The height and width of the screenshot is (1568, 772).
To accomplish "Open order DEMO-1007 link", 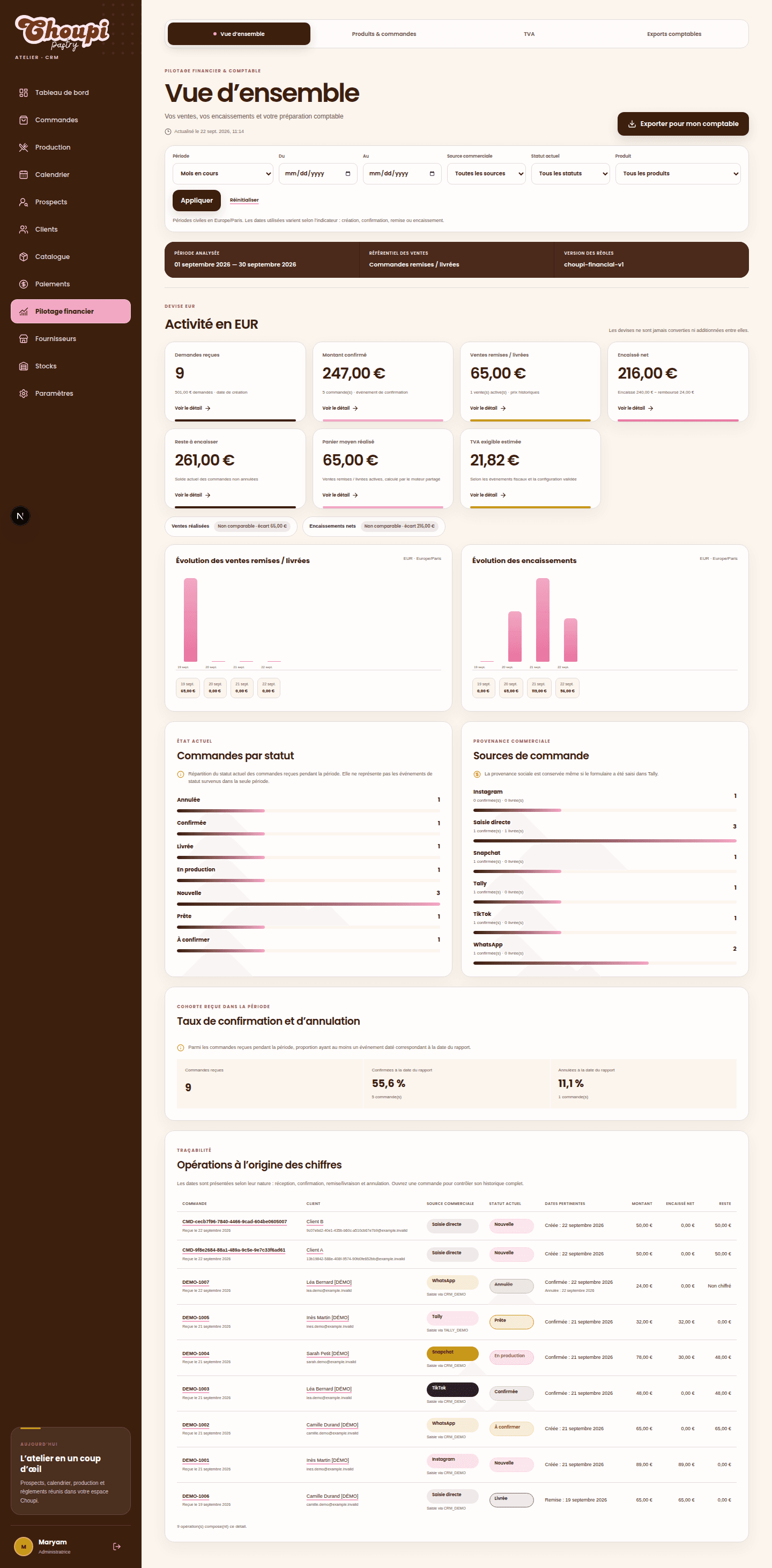I will [196, 1282].
